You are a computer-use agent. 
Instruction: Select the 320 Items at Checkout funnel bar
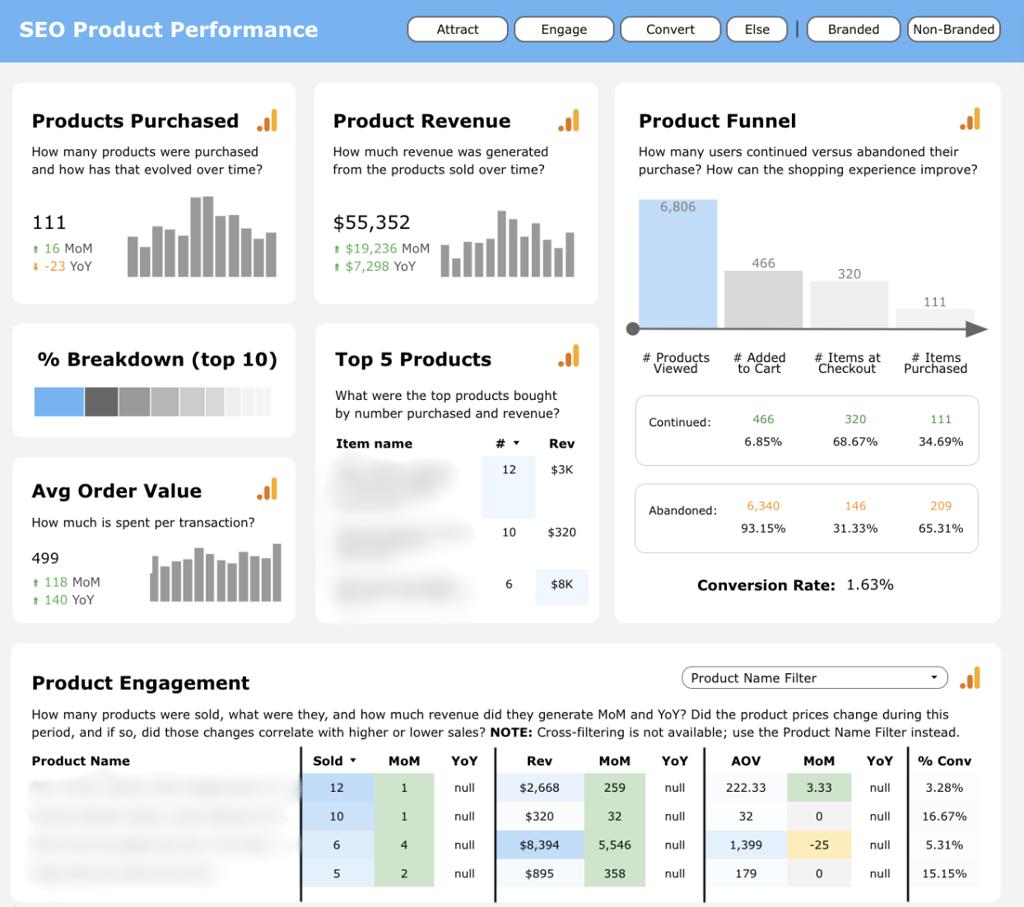tap(849, 304)
